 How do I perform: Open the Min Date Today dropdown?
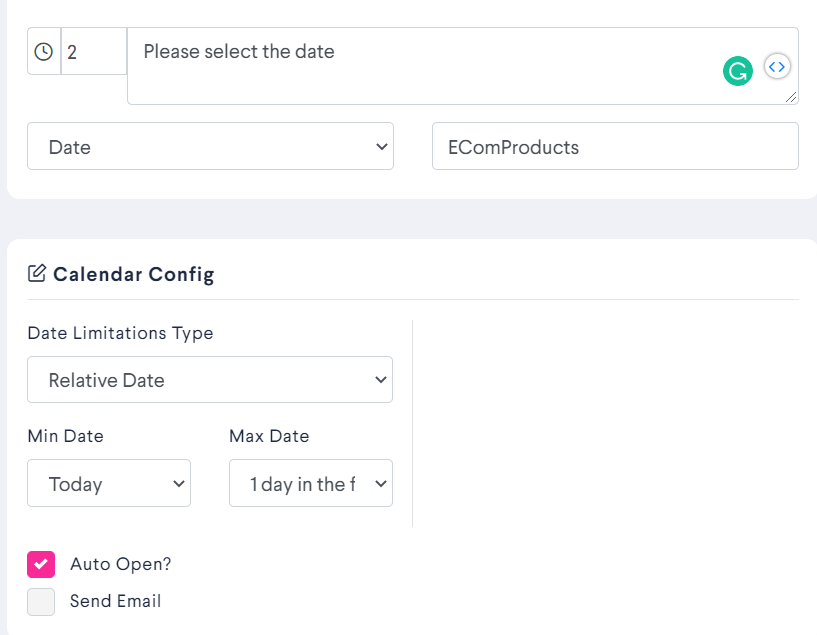[x=109, y=483]
